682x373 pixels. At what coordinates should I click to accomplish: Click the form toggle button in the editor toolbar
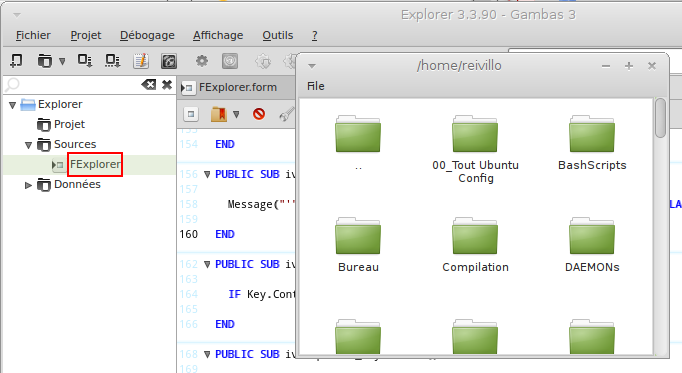[191, 114]
